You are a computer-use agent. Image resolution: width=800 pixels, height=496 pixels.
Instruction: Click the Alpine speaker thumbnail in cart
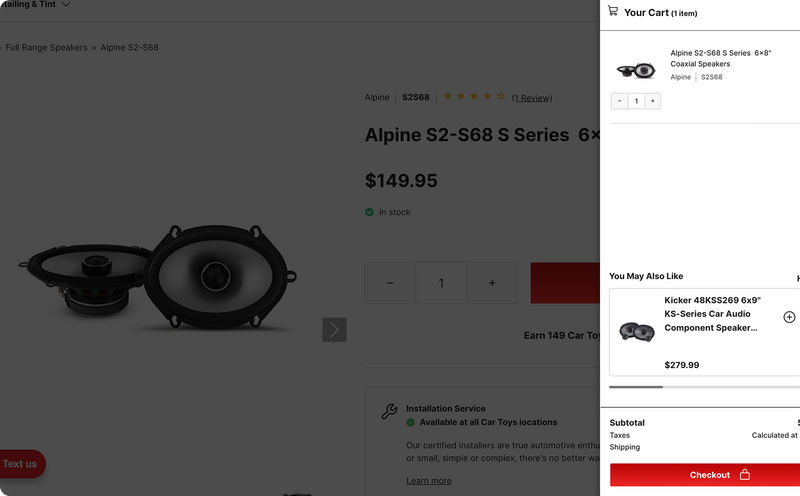[x=635, y=70]
